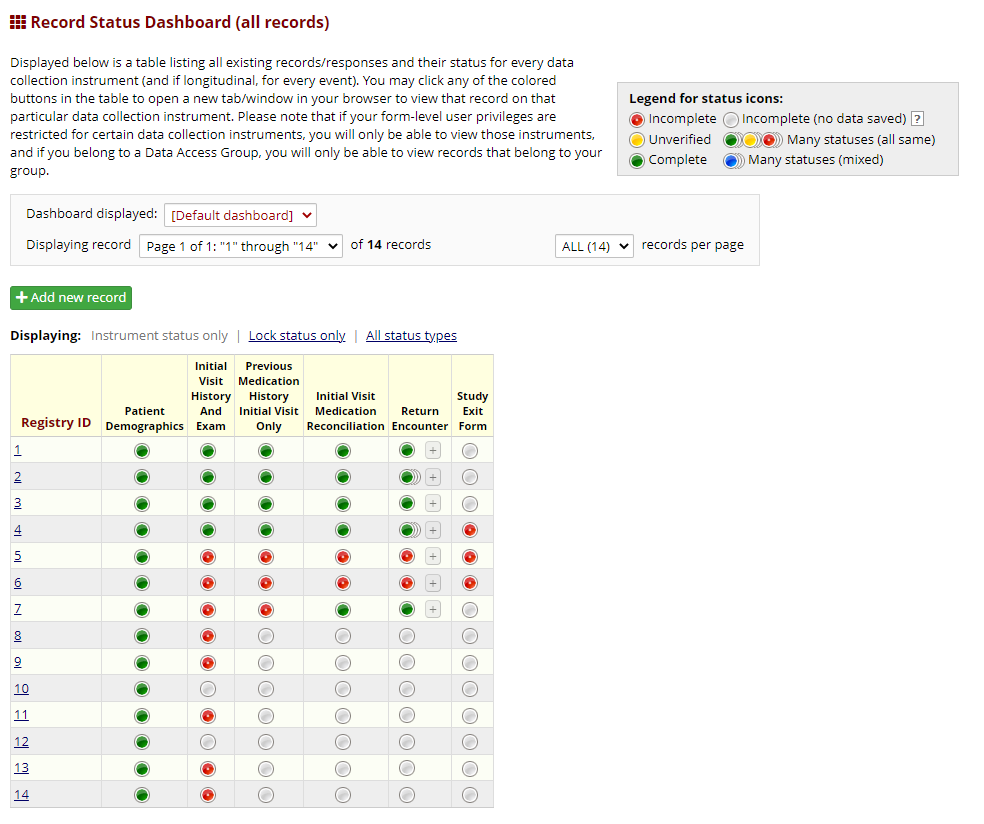Add Return Encounter instance for record 1
This screenshot has height=824, width=984.
[x=433, y=451]
